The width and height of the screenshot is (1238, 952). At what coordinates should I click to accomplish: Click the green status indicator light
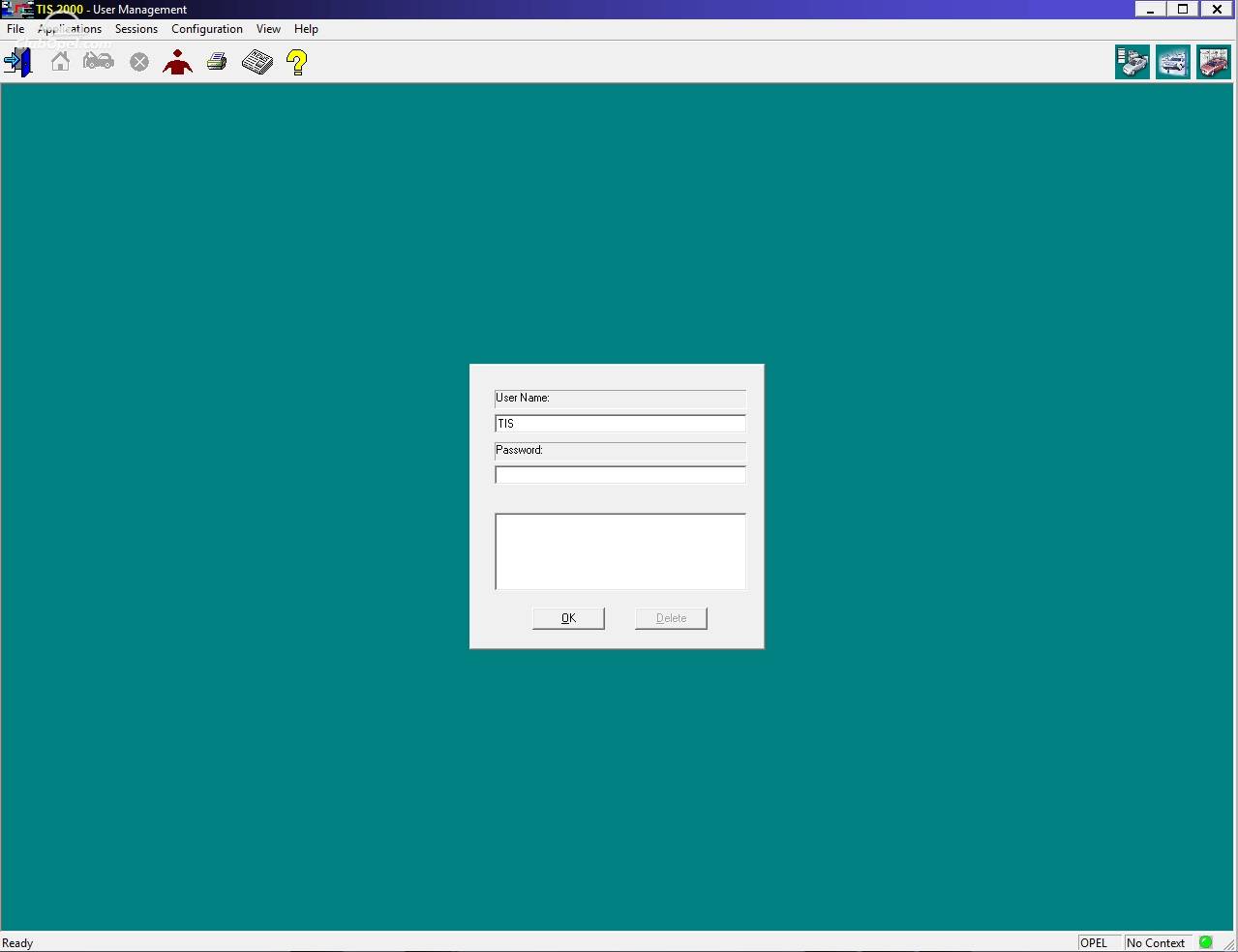click(x=1206, y=942)
